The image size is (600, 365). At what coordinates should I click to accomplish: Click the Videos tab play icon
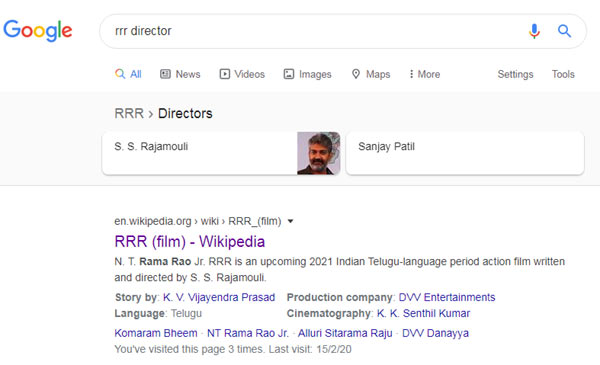coord(225,74)
